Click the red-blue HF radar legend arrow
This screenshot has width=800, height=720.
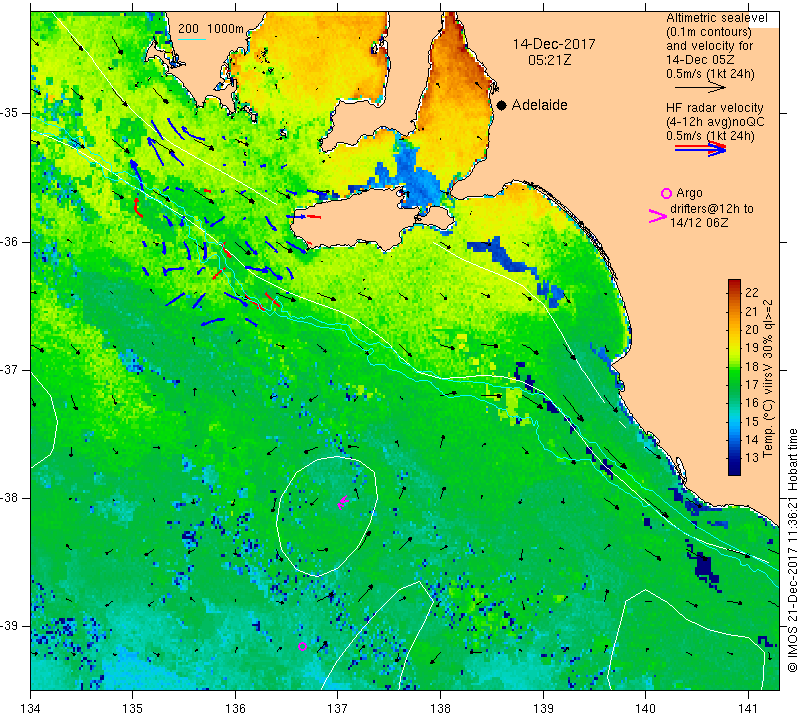[701, 149]
